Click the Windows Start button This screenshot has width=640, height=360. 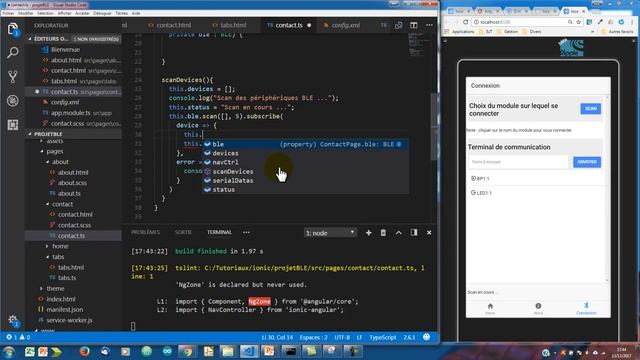(9, 352)
